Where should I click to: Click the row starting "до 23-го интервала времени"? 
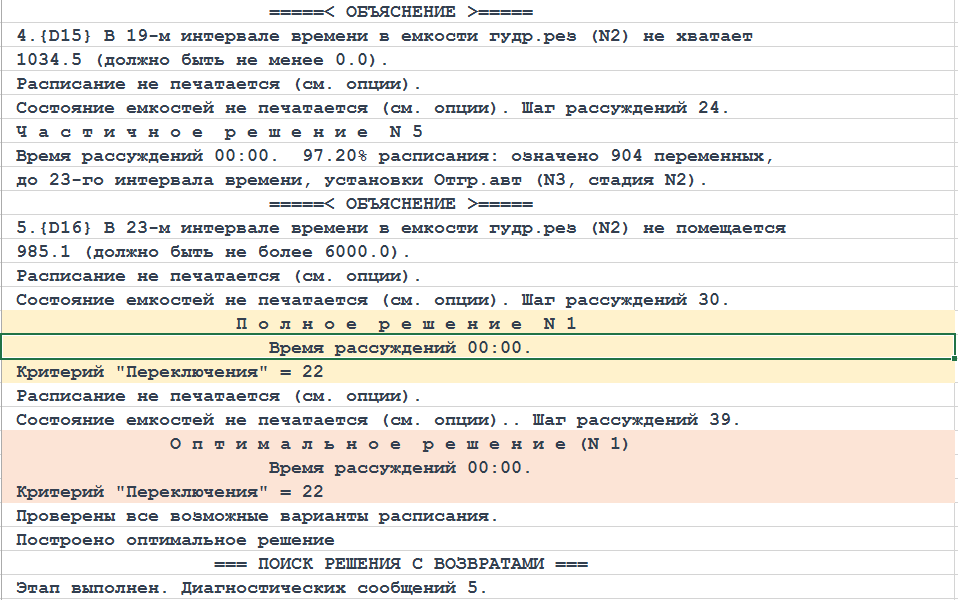[362, 180]
